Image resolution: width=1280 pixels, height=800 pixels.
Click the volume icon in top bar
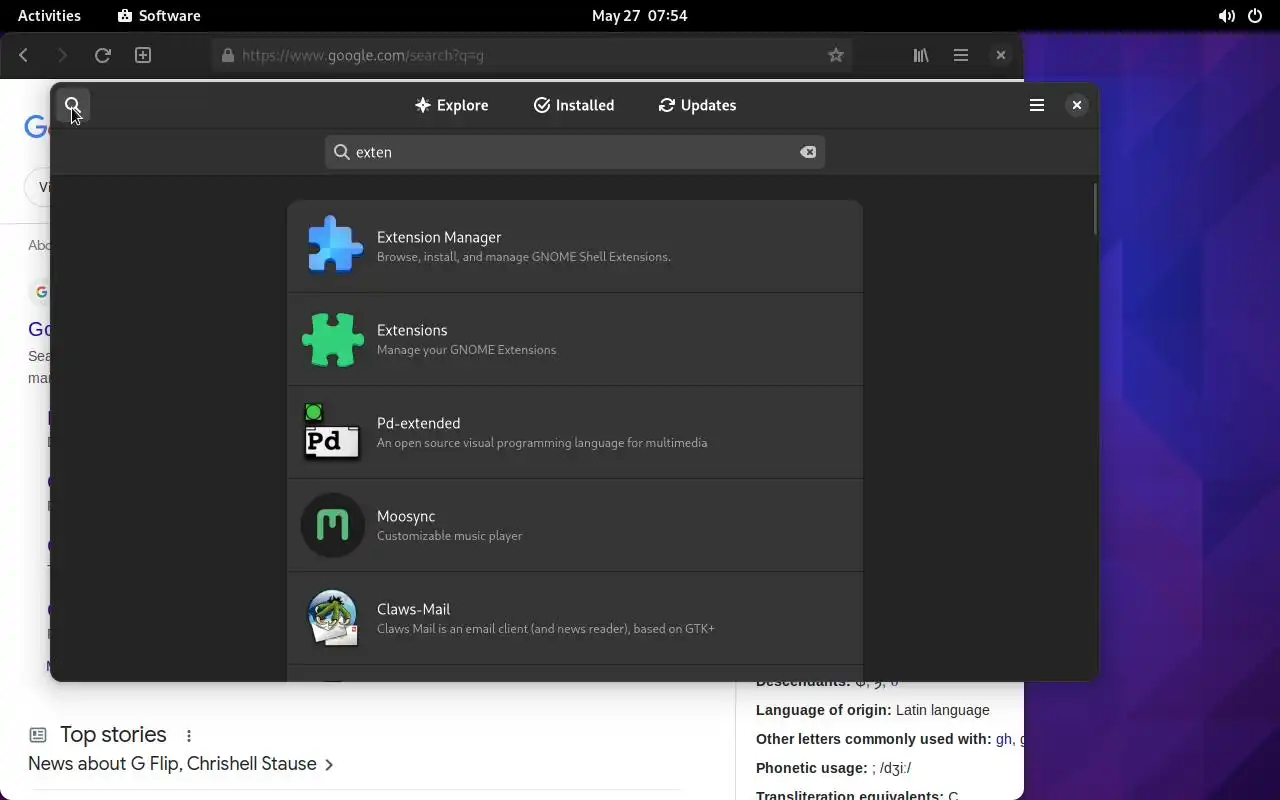tap(1226, 16)
